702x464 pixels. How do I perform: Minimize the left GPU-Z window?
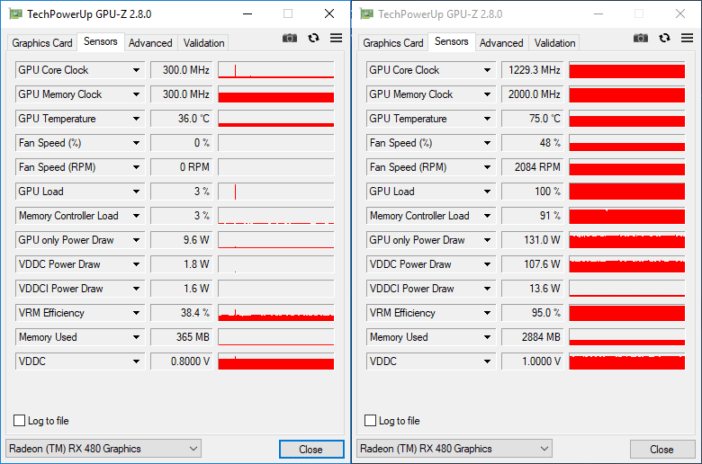click(x=247, y=14)
